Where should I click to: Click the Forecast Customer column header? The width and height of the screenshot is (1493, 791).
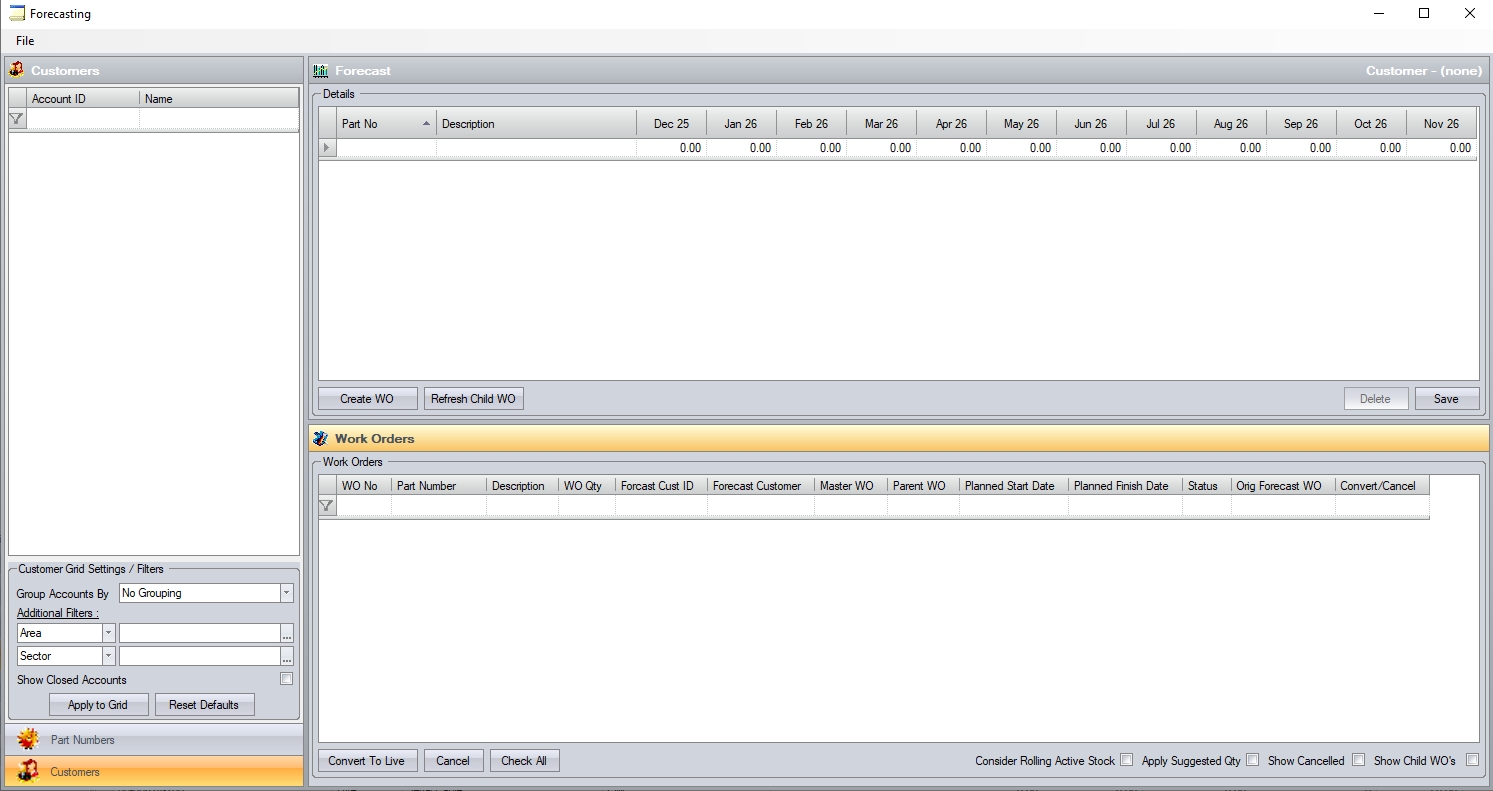tap(761, 486)
